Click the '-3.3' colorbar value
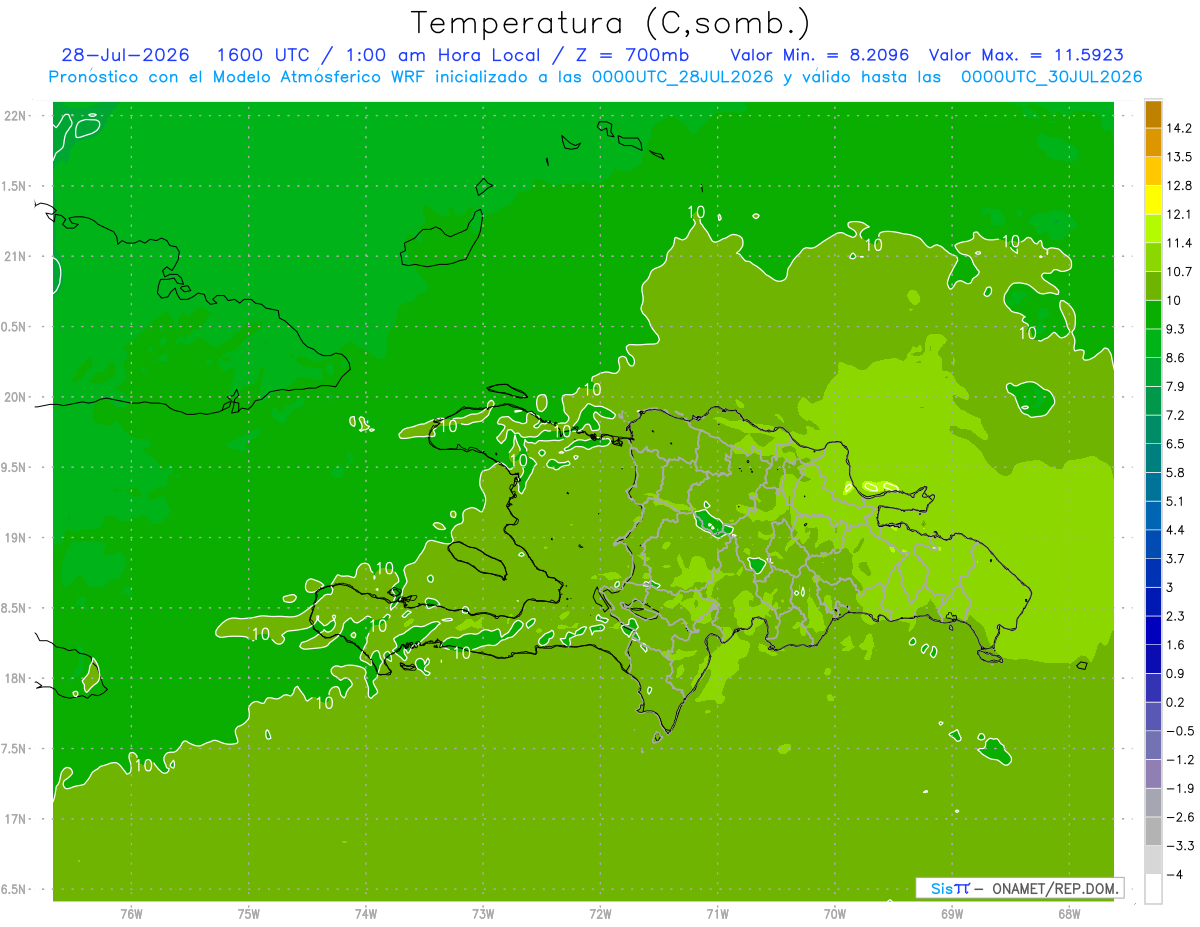 [x=1178, y=846]
